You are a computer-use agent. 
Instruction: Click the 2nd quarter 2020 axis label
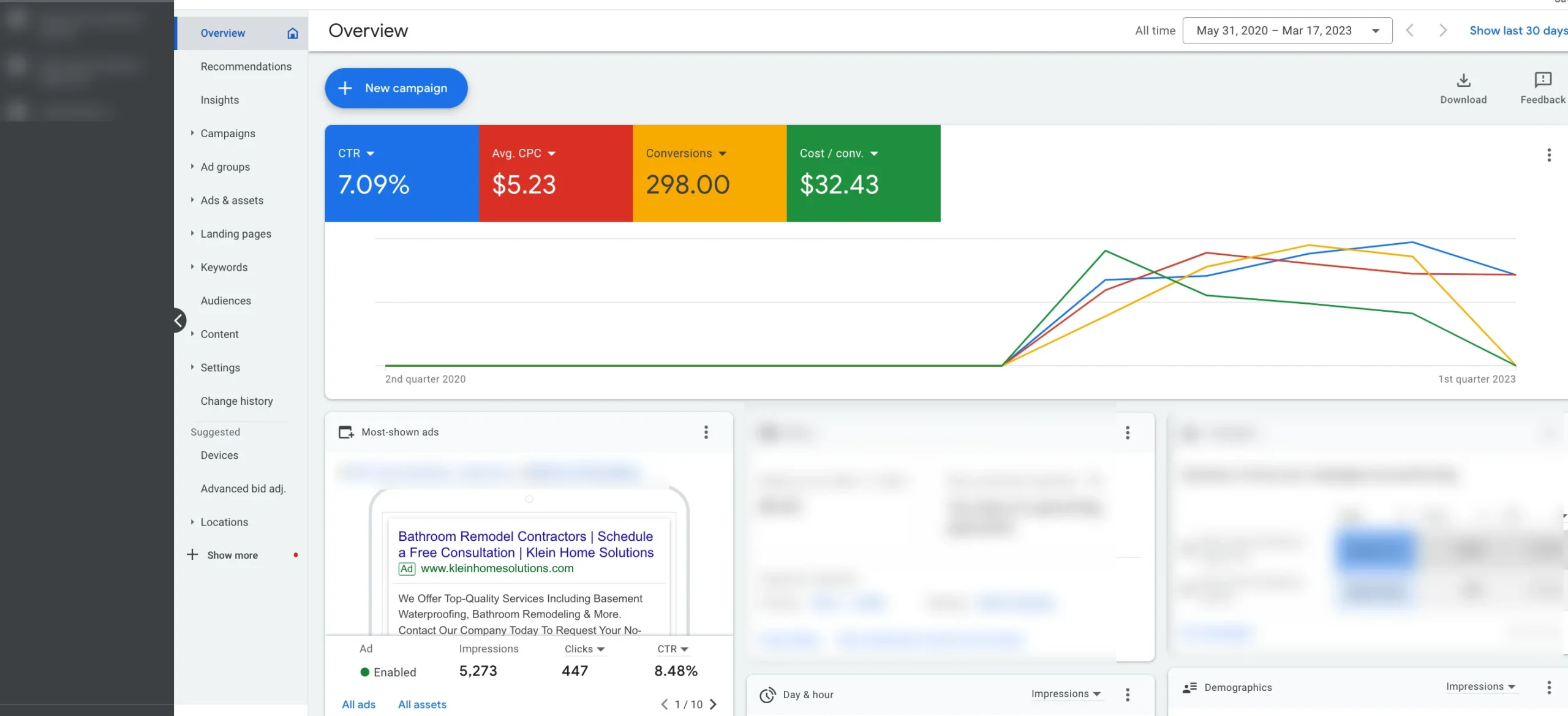(x=425, y=379)
